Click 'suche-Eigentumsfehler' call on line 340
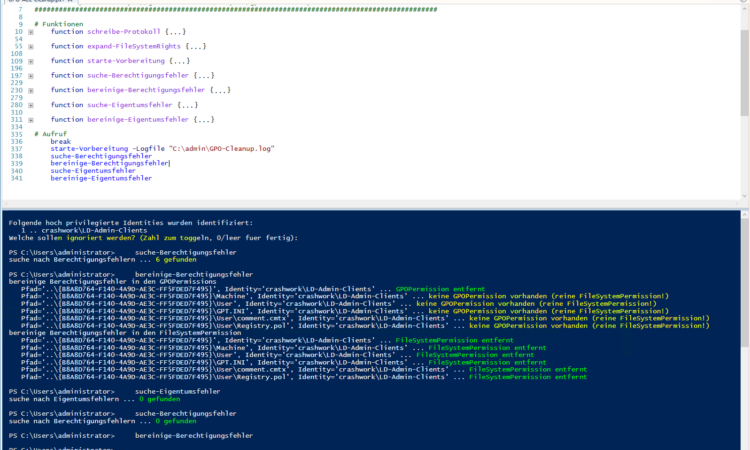 93,171
